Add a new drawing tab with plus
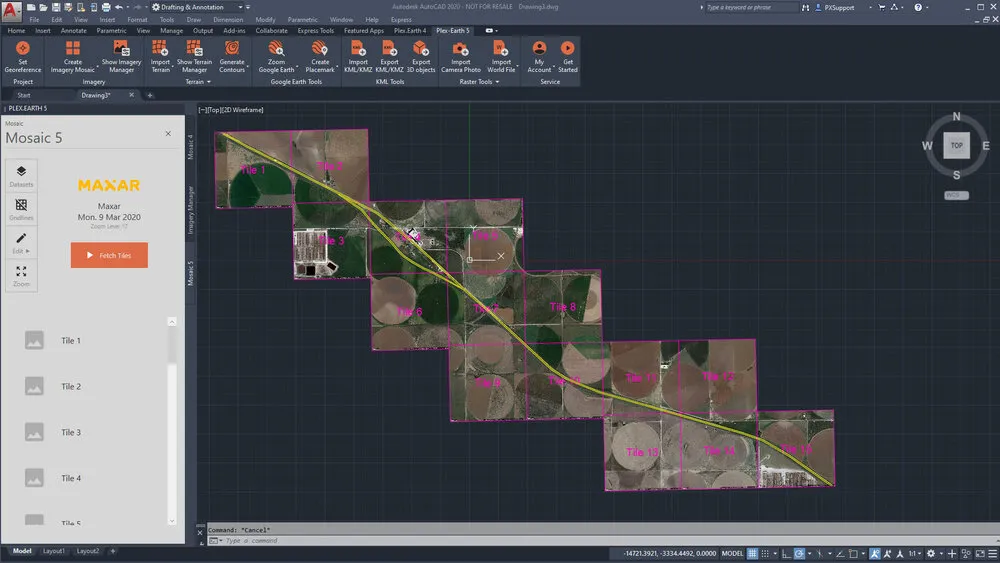This screenshot has width=1000, height=563. coord(150,95)
